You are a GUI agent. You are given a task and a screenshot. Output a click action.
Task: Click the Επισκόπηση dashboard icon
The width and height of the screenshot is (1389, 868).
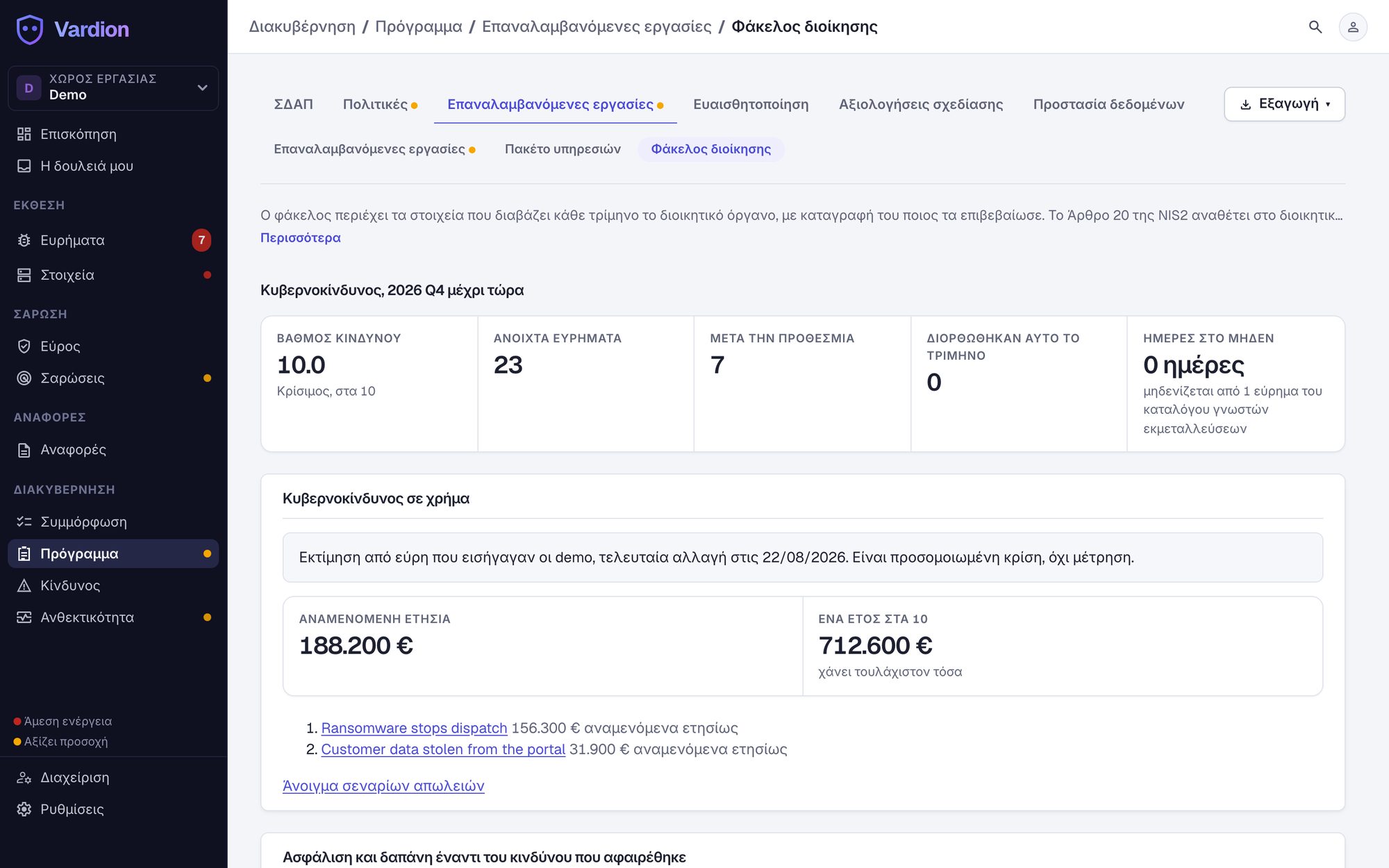[24, 134]
